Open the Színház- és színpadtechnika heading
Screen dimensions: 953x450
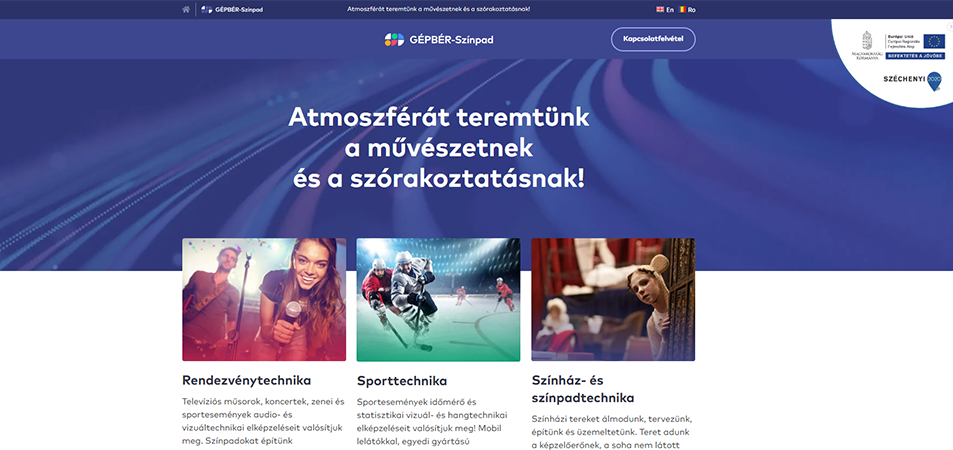click(x=583, y=389)
